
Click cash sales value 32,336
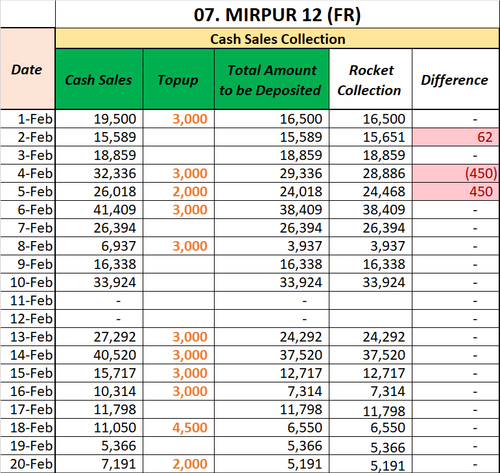coord(99,173)
